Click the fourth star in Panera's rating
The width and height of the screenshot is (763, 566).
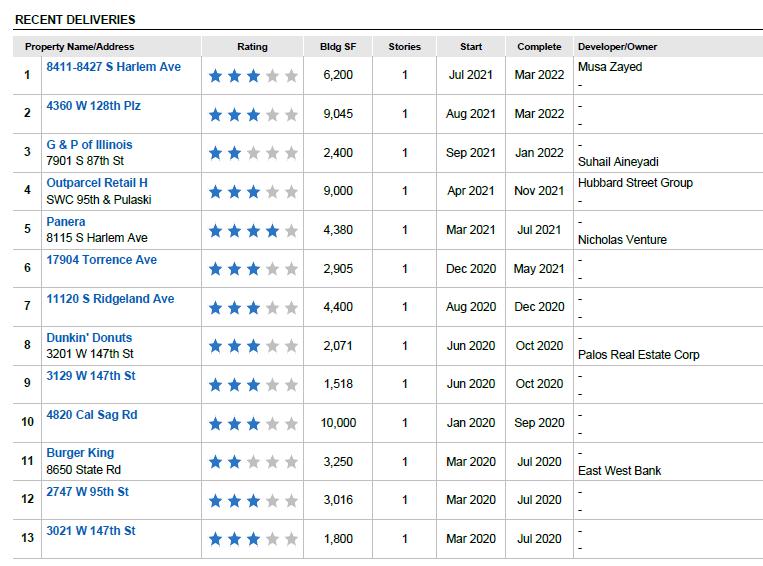click(x=272, y=231)
